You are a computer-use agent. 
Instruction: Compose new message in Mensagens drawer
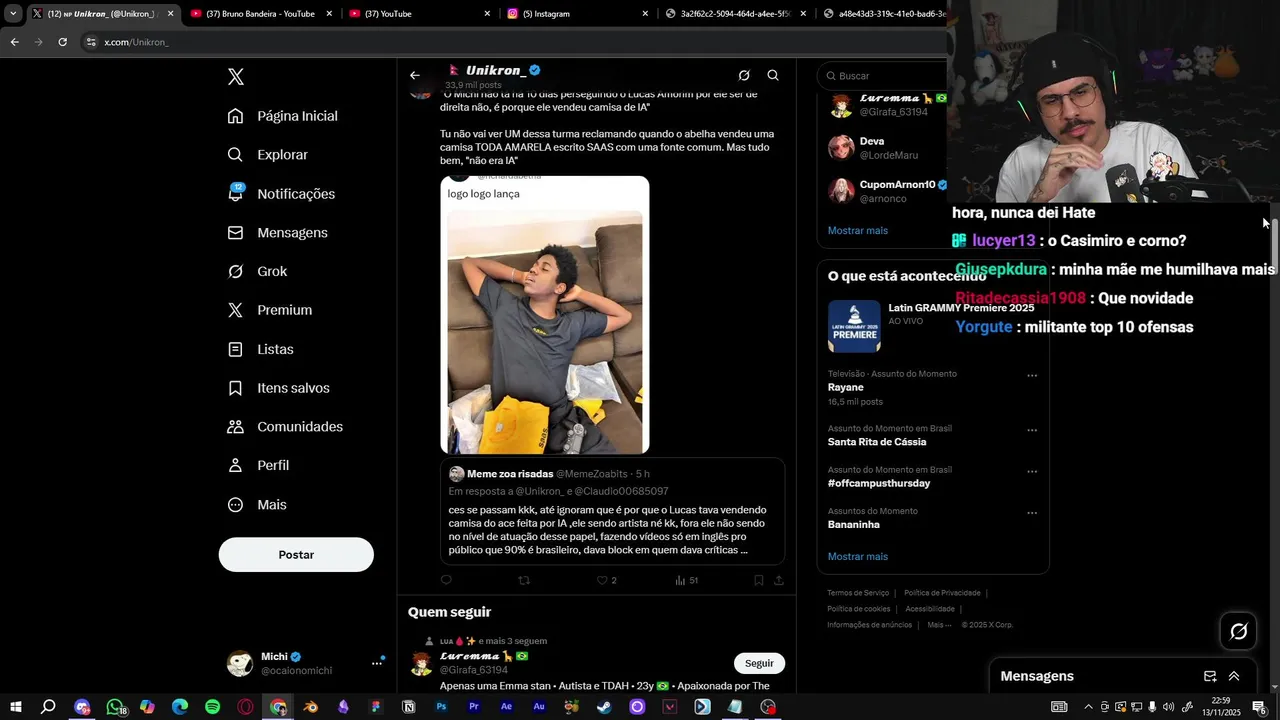(x=1210, y=676)
